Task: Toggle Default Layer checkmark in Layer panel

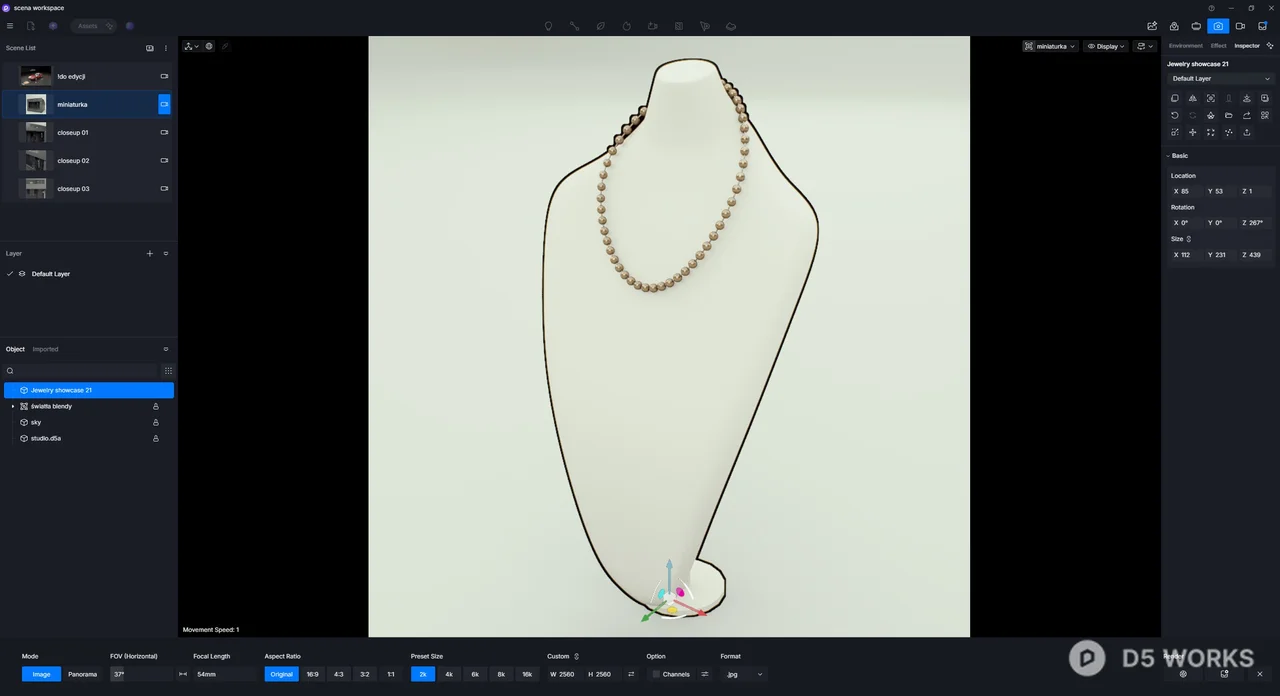Action: tap(10, 274)
